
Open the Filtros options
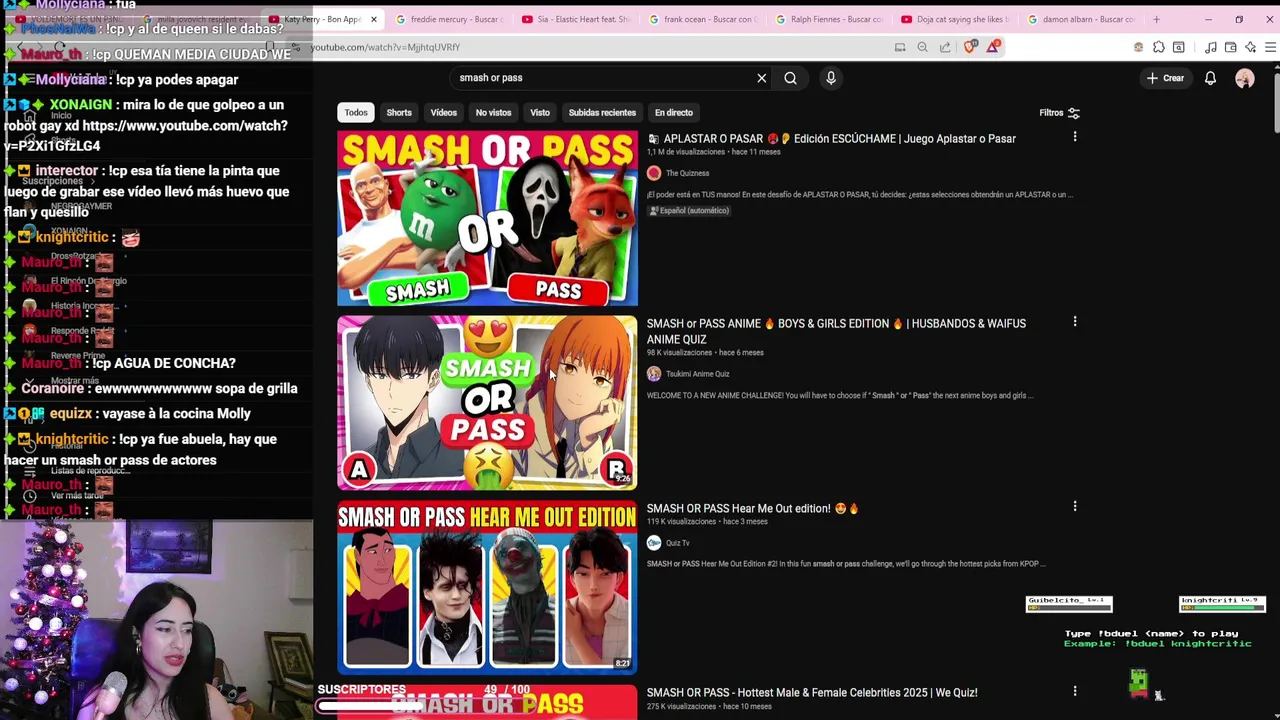click(1059, 113)
